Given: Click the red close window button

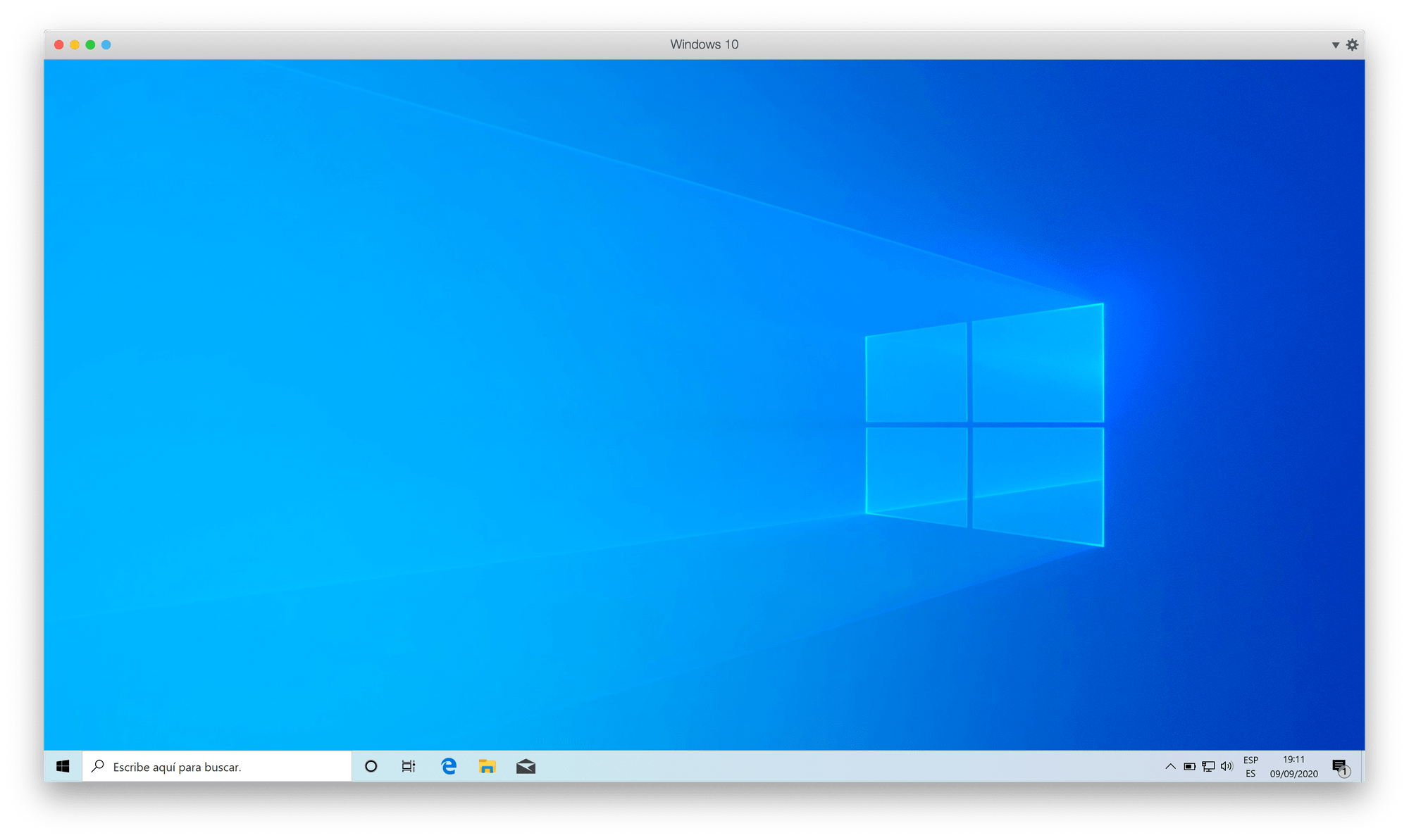Looking at the screenshot, I should (59, 44).
